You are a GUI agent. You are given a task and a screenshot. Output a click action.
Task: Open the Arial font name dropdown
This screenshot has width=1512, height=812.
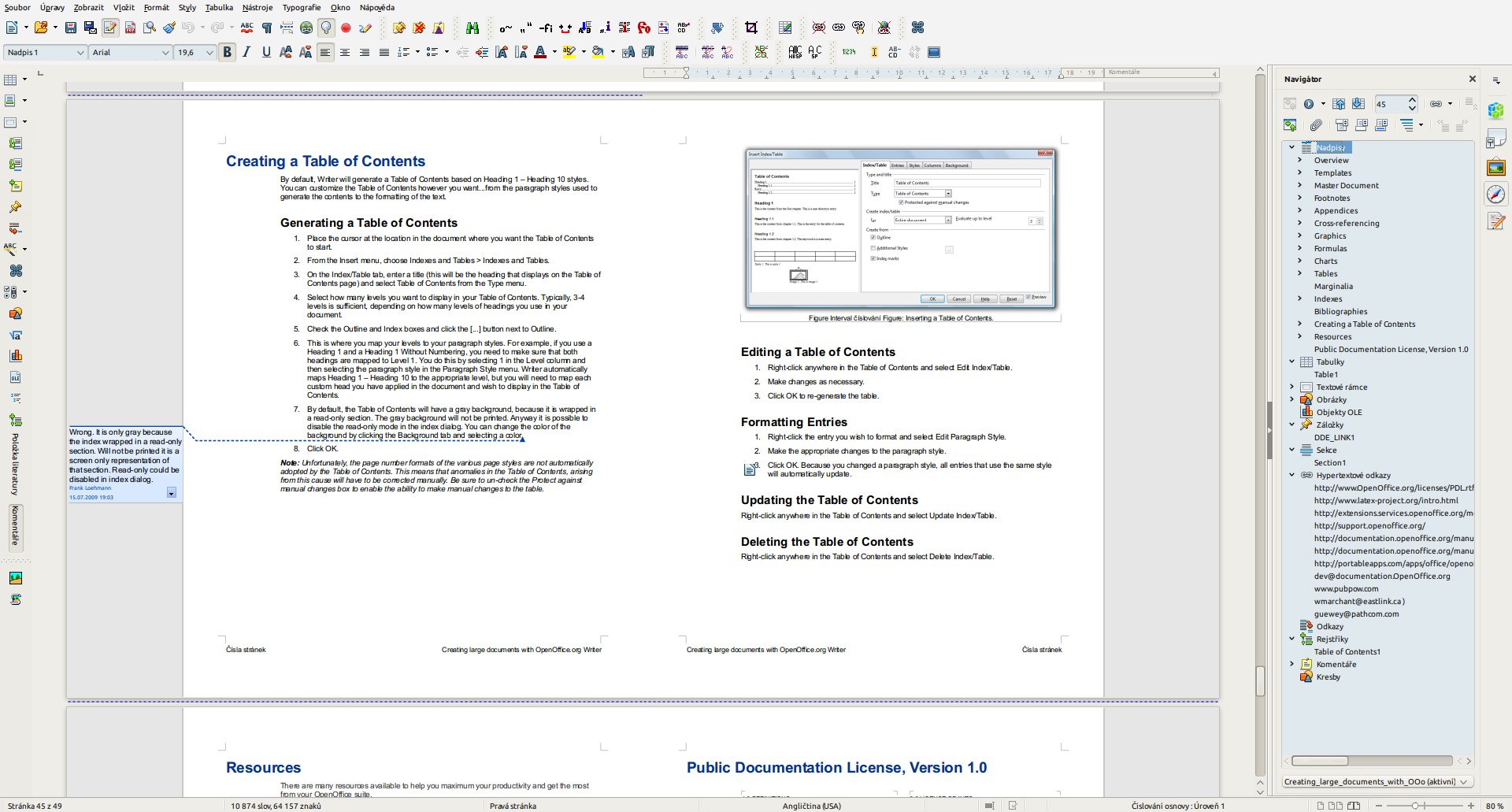[165, 52]
